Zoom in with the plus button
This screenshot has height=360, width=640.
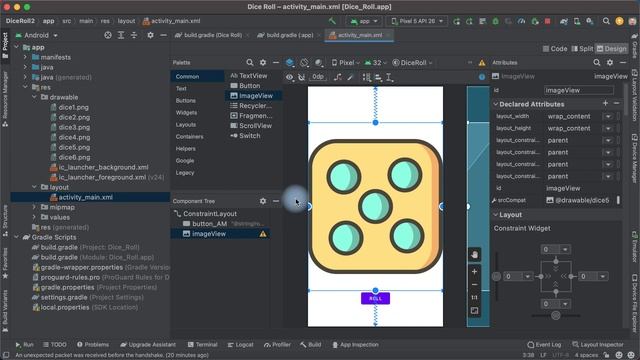click(474, 271)
